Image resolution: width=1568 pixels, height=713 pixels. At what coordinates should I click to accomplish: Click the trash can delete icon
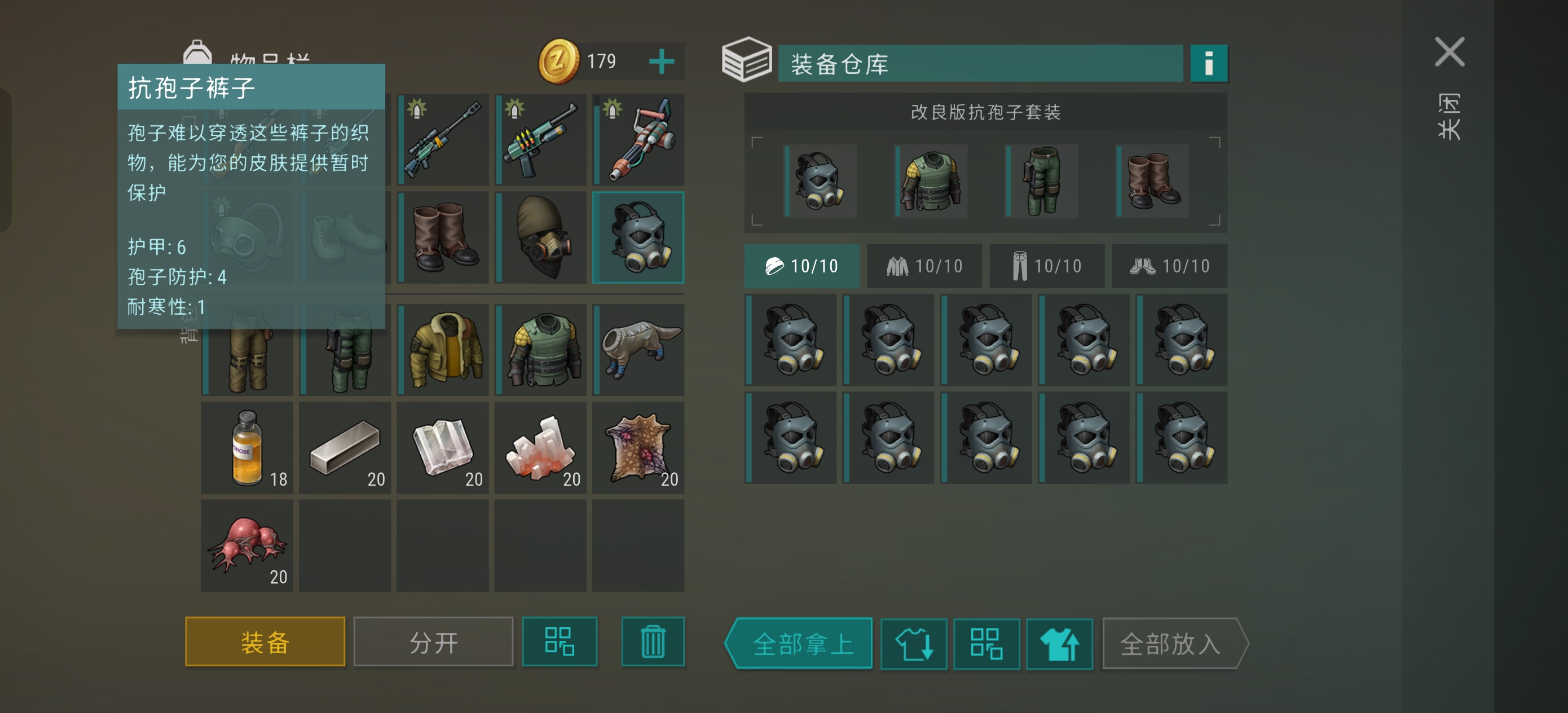pos(653,642)
